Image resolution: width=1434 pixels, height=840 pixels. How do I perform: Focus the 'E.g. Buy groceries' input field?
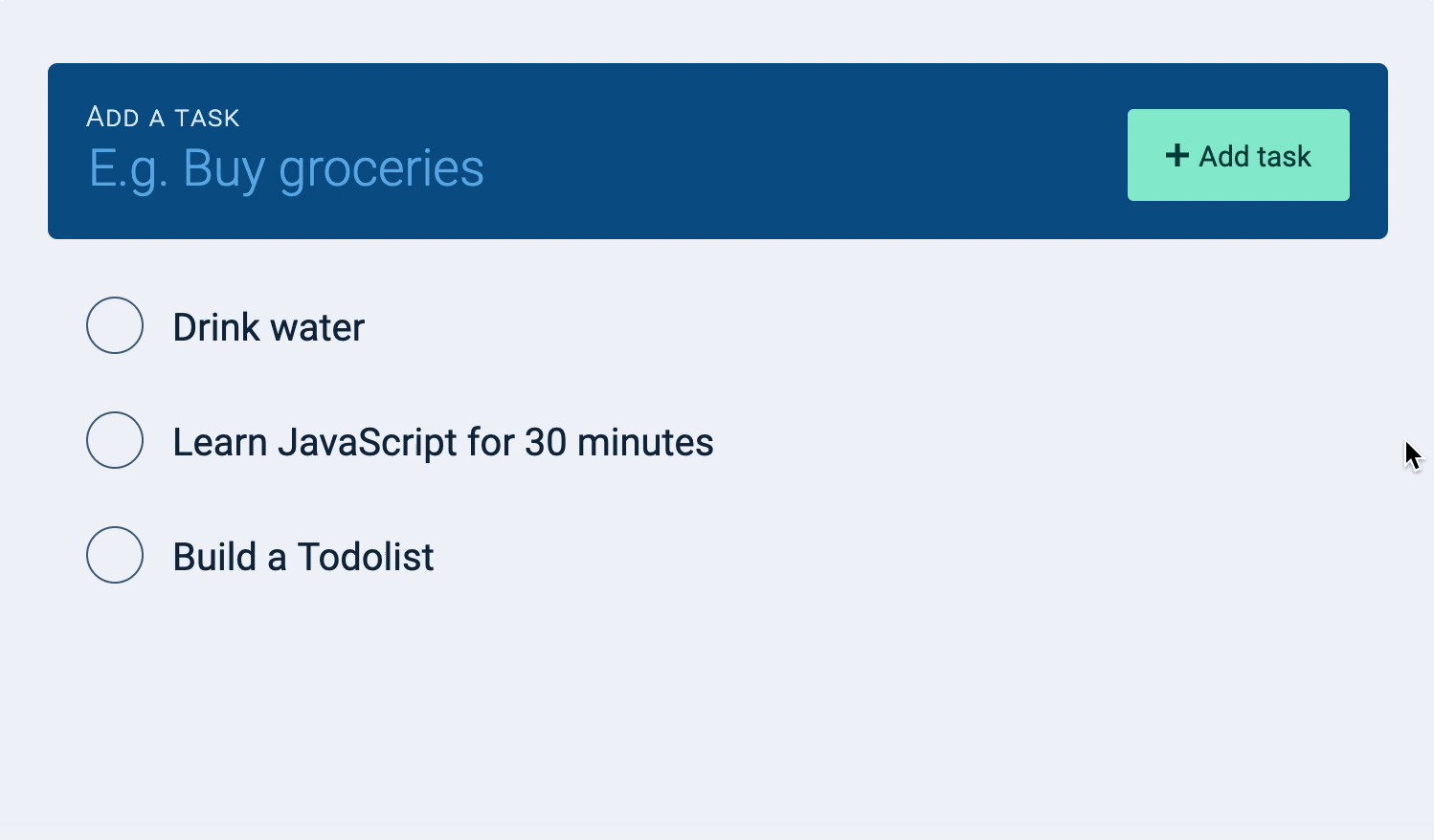point(574,168)
